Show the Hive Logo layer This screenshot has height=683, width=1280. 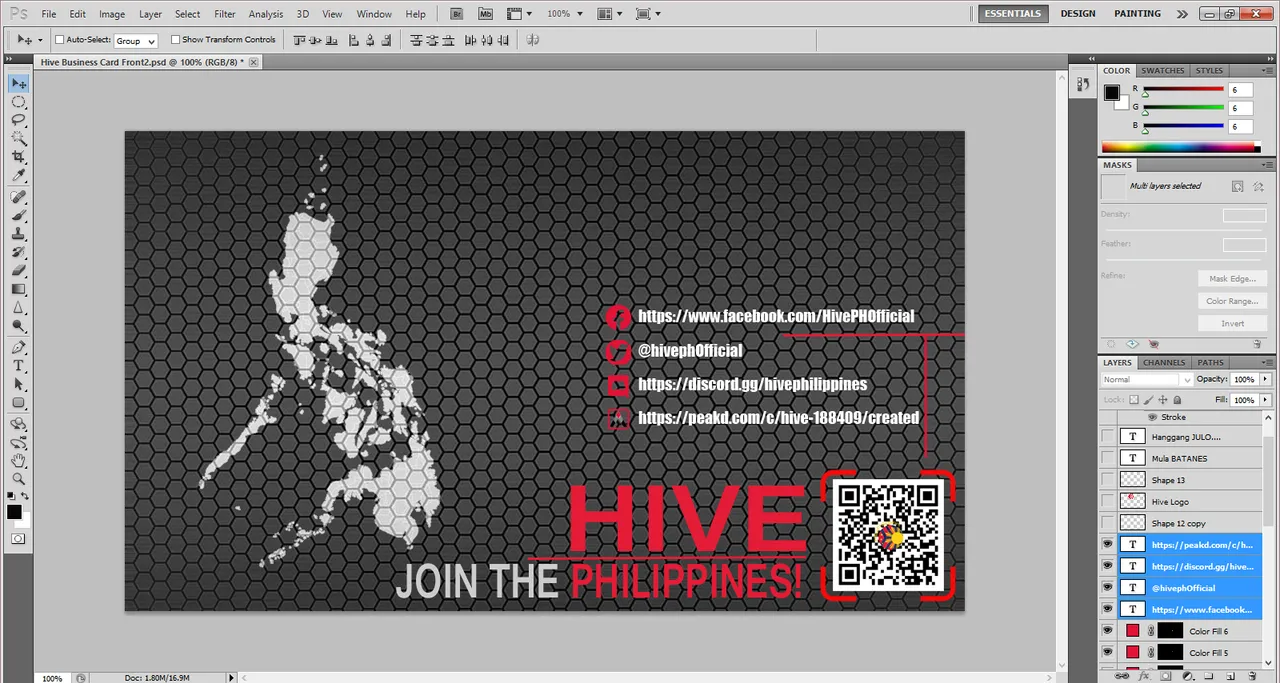click(1107, 501)
